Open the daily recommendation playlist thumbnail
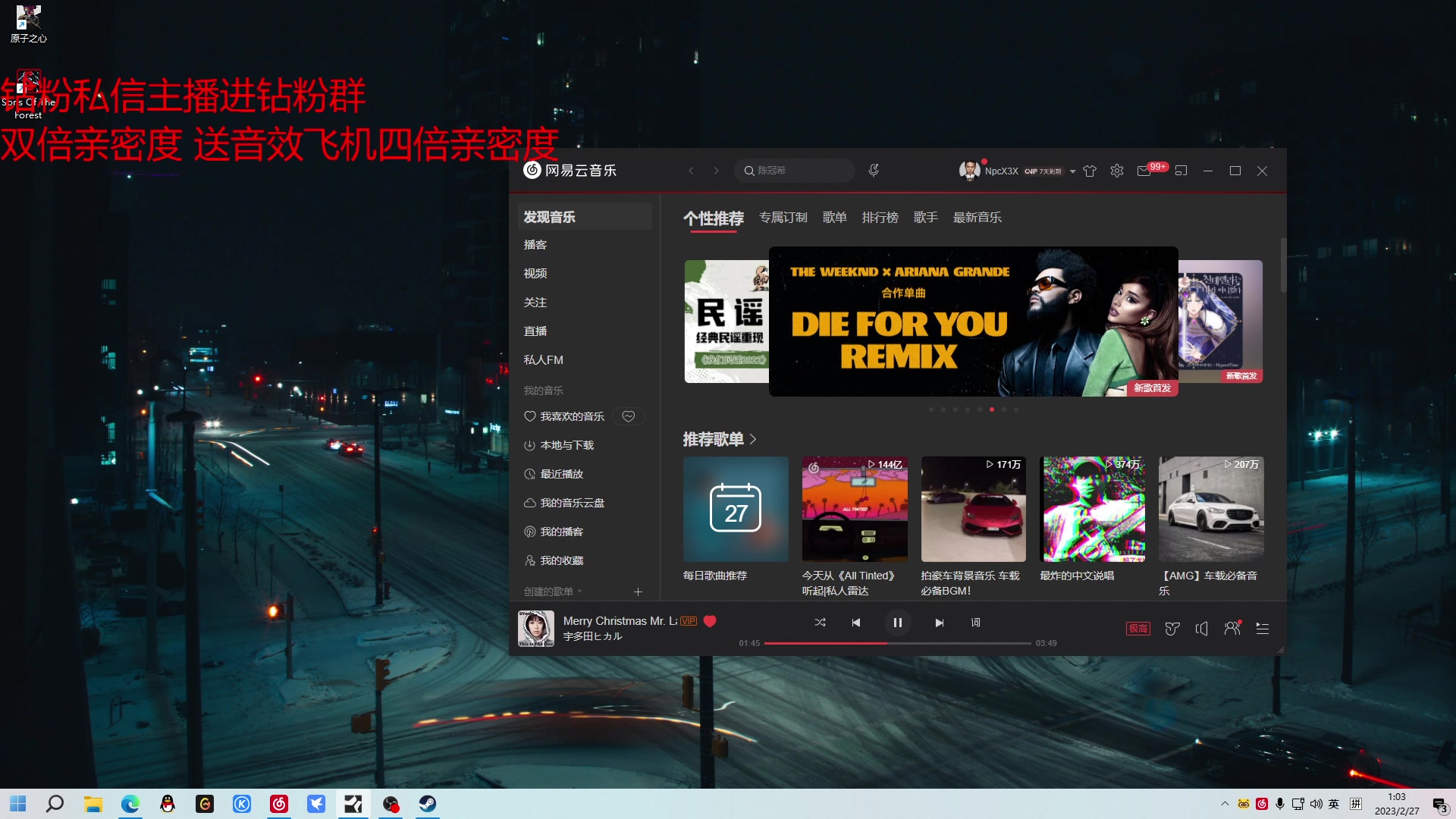This screenshot has height=819, width=1456. (x=736, y=509)
